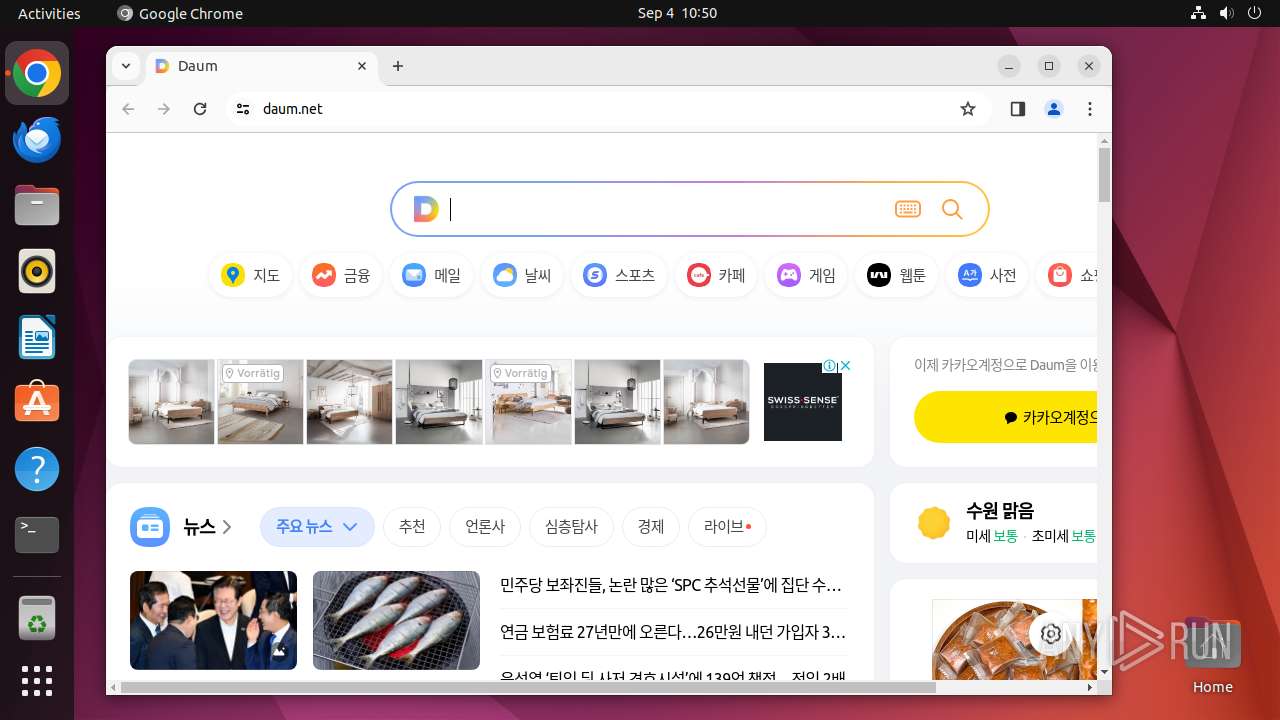Open 게임 game shortcut

[806, 275]
